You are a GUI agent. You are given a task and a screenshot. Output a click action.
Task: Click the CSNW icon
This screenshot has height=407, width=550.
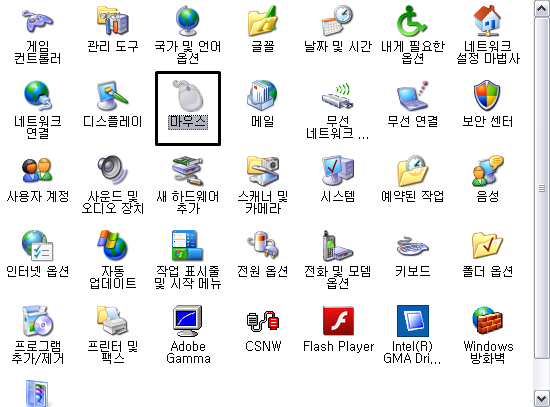coord(263,321)
